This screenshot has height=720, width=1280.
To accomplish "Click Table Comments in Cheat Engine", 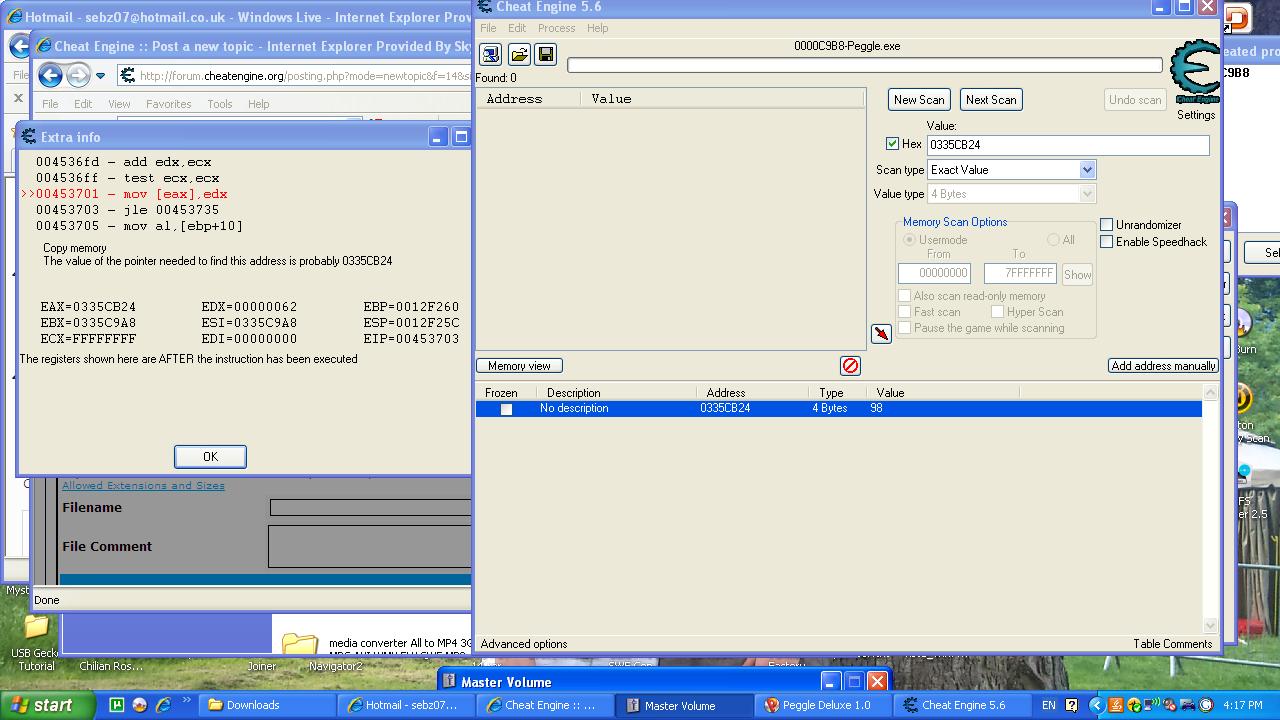I will 1172,644.
